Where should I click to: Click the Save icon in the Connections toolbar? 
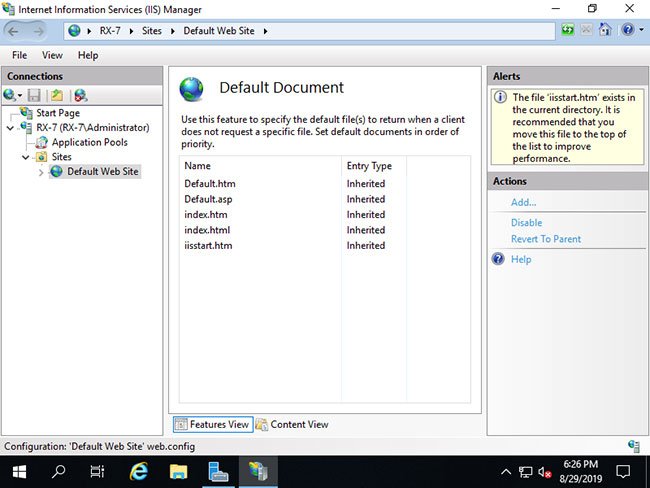(x=34, y=95)
